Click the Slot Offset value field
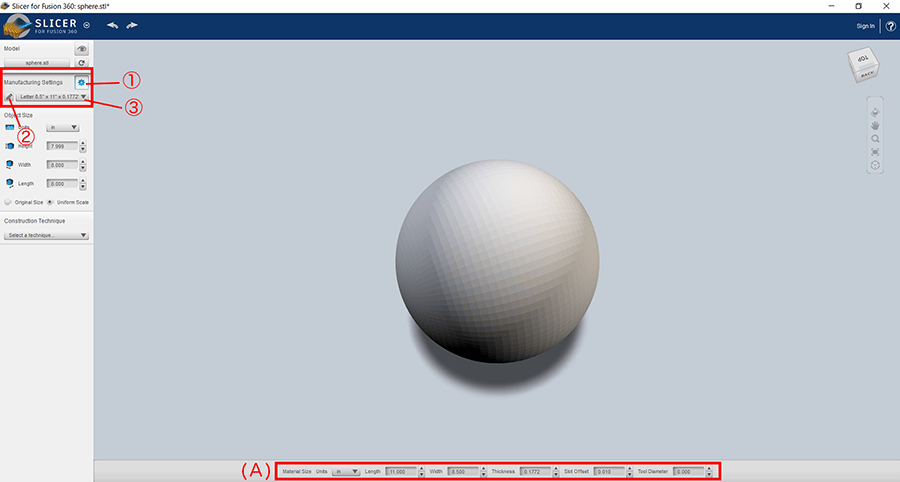This screenshot has height=482, width=900. [x=609, y=472]
